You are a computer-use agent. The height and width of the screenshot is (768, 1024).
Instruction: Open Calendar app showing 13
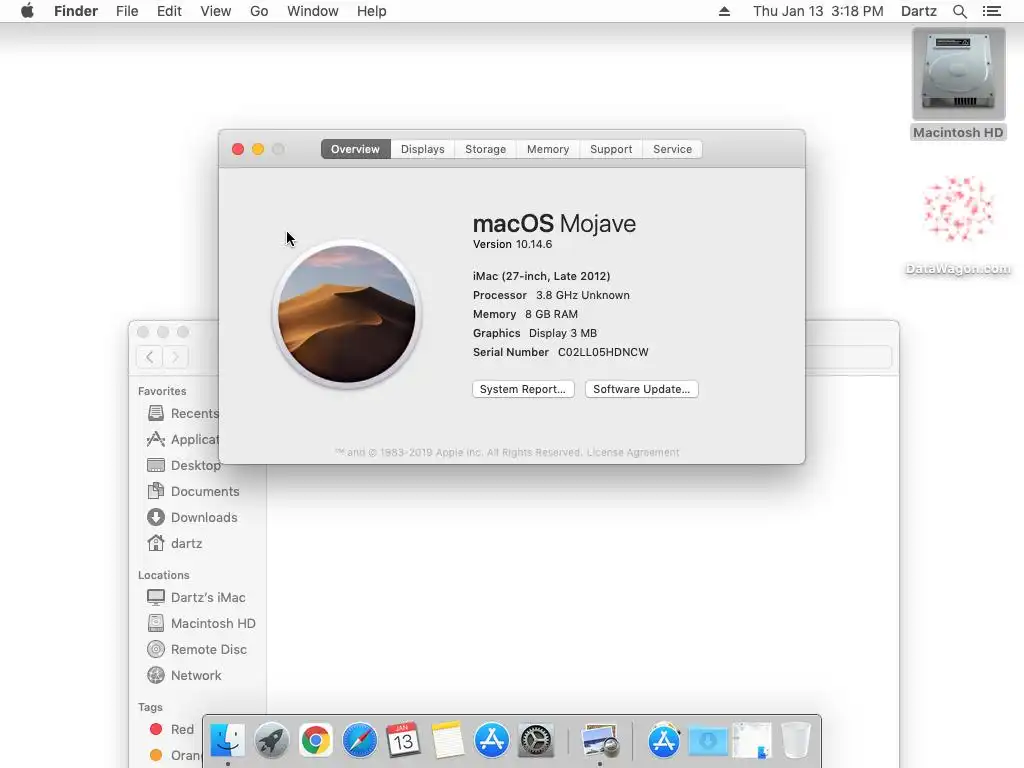point(404,740)
